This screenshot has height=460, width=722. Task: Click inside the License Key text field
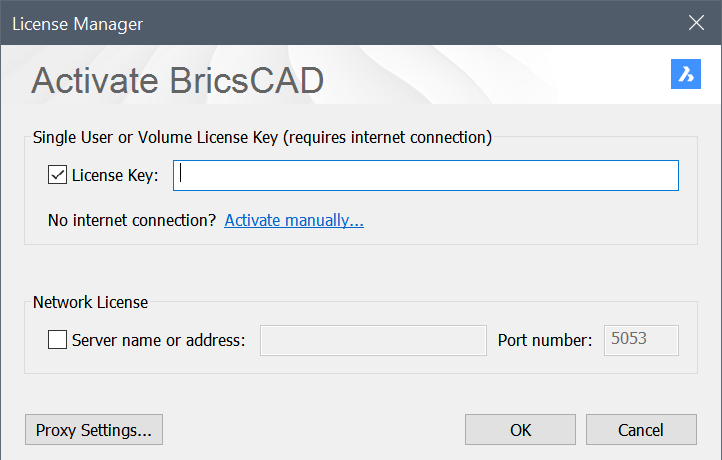tap(426, 176)
